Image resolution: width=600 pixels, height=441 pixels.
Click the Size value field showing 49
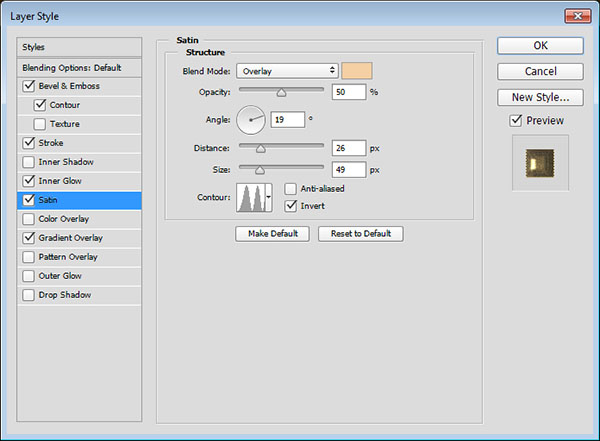[x=349, y=170]
